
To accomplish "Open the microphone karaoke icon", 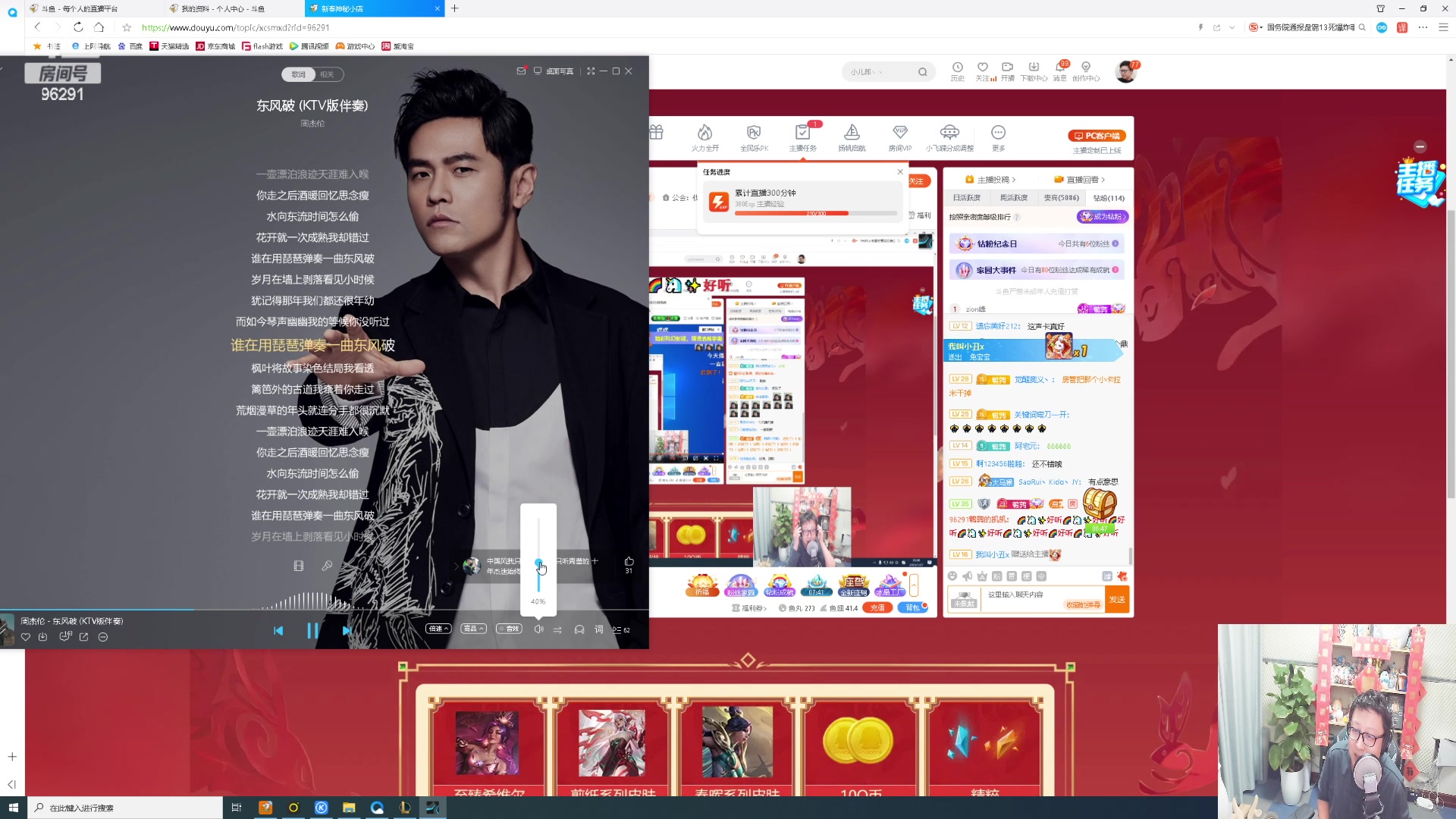I will coord(327,566).
